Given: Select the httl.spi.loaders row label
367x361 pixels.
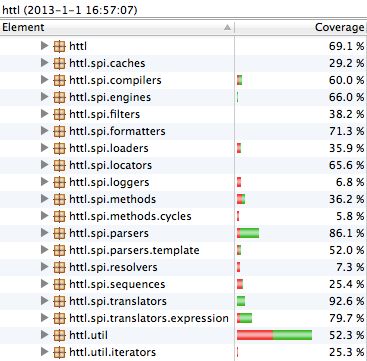Looking at the screenshot, I should 109,148.
